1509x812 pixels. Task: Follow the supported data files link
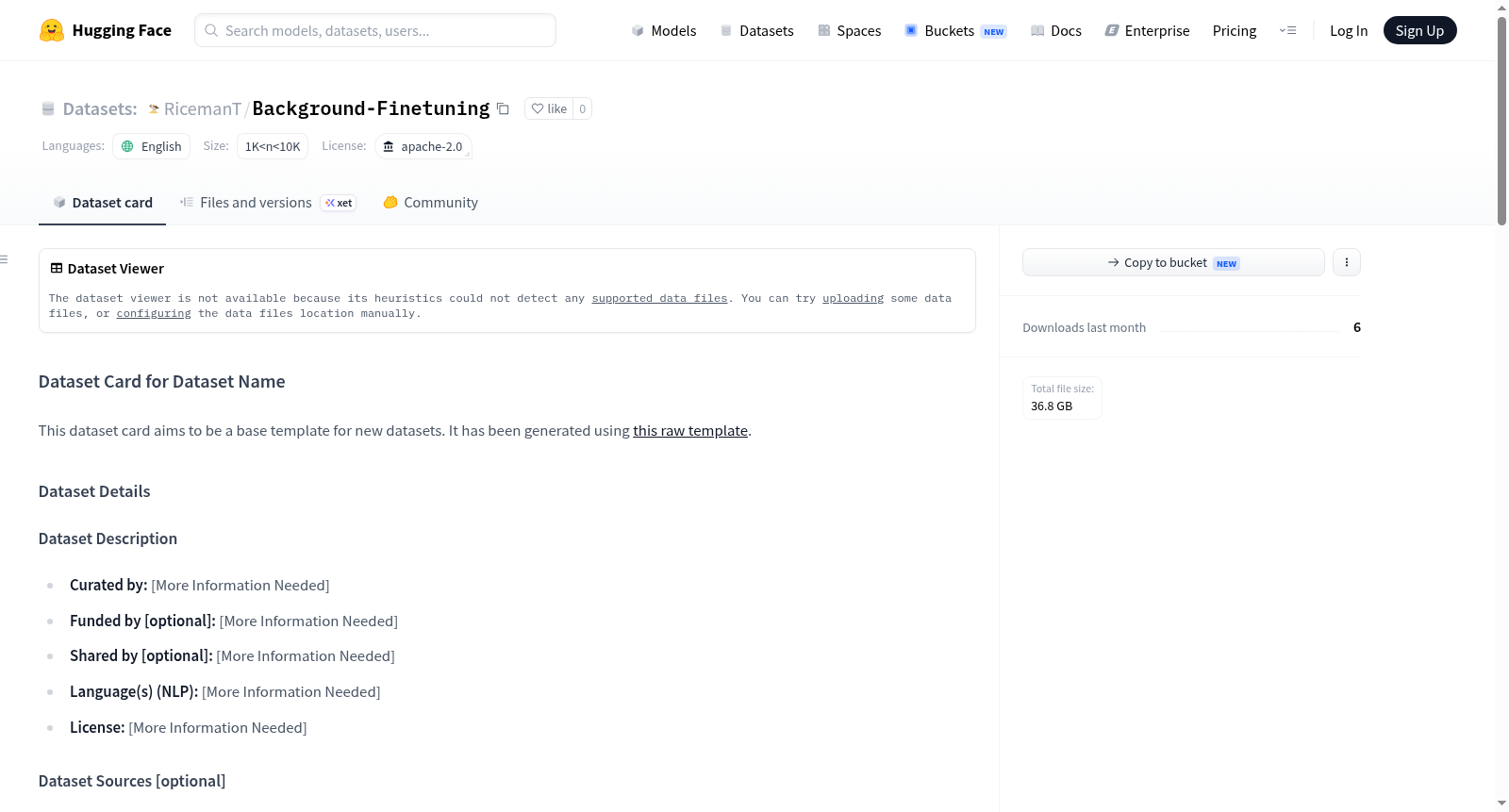(659, 298)
